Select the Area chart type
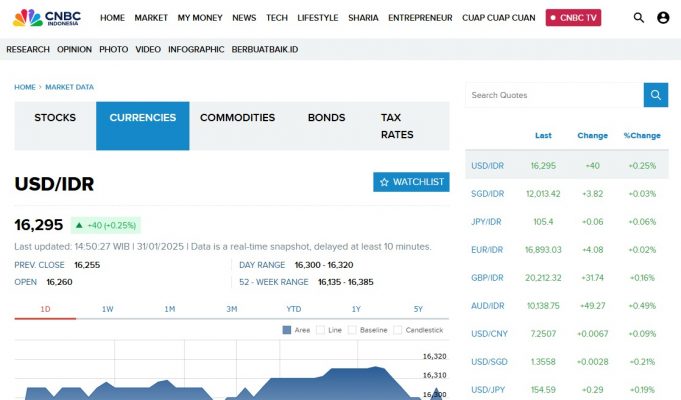The image size is (681, 400). coord(296,329)
